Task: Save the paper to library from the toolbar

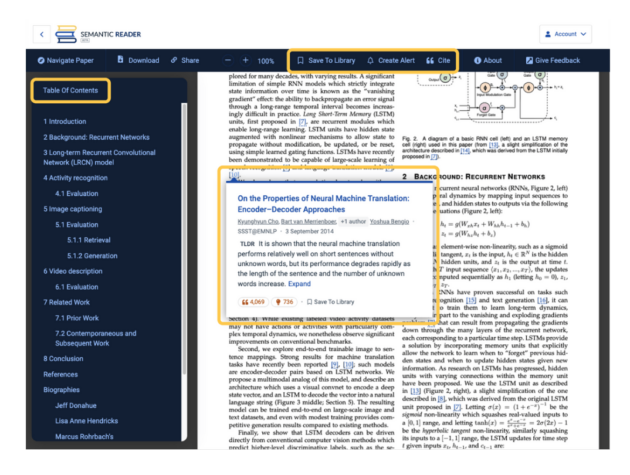Action: point(326,60)
